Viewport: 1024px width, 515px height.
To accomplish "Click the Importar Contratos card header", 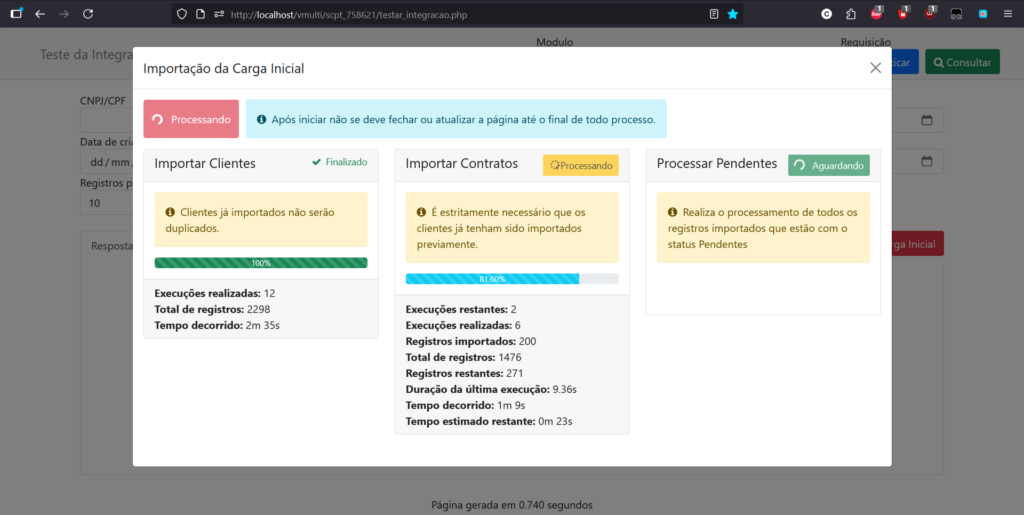I will [461, 164].
